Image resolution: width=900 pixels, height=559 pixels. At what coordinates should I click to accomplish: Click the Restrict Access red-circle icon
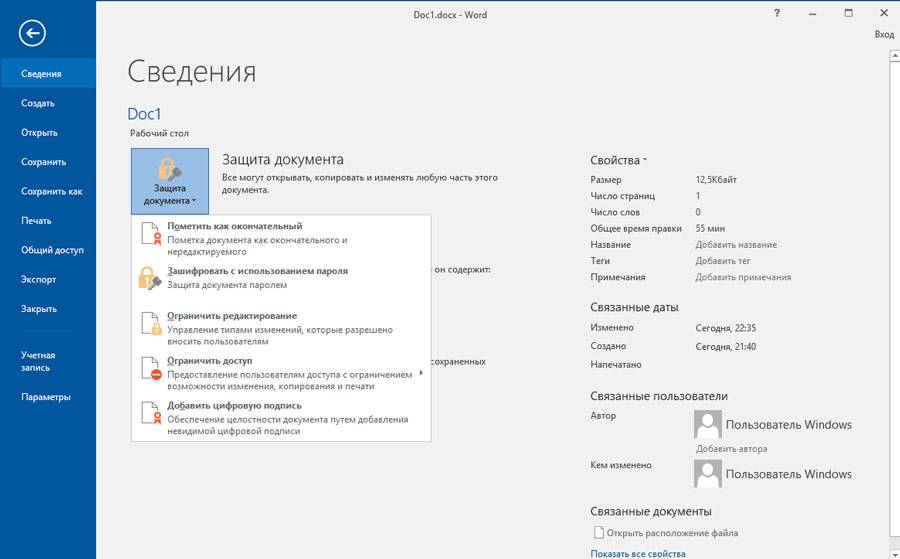pyautogui.click(x=152, y=368)
